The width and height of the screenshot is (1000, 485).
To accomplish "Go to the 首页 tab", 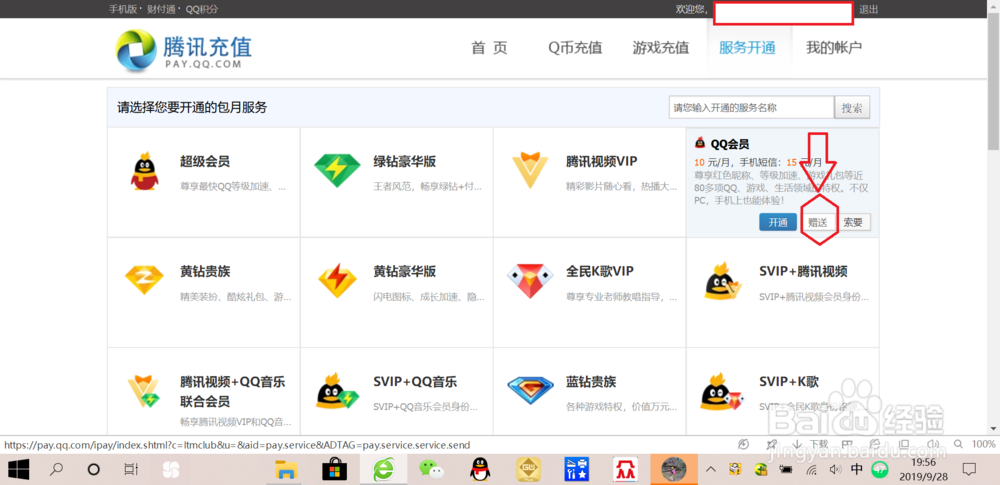I will click(x=489, y=48).
